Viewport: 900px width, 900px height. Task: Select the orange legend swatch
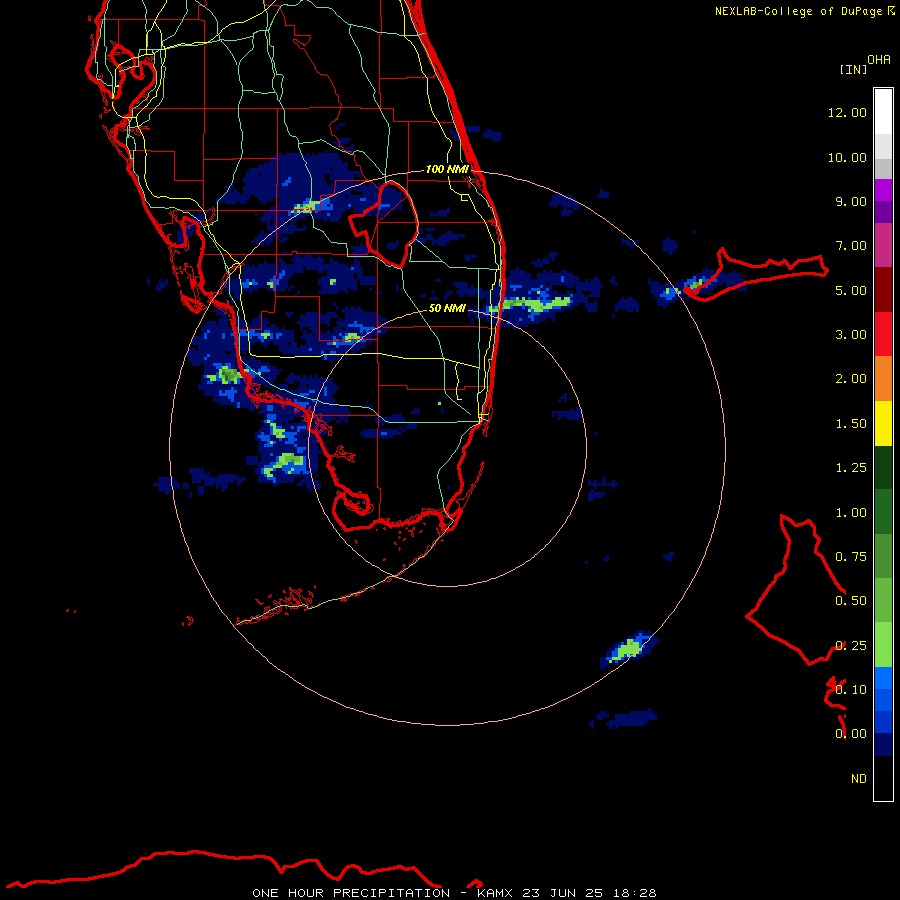coord(883,379)
